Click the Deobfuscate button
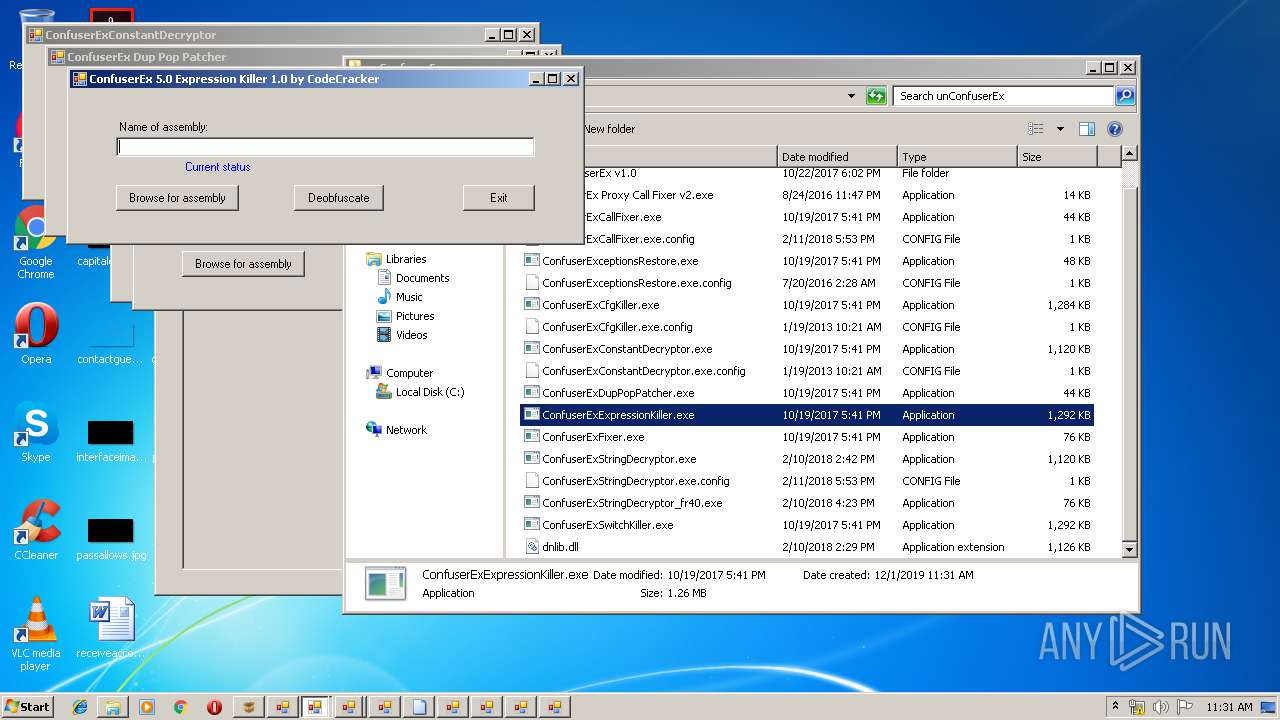Screen dimensions: 1280x720 point(338,198)
